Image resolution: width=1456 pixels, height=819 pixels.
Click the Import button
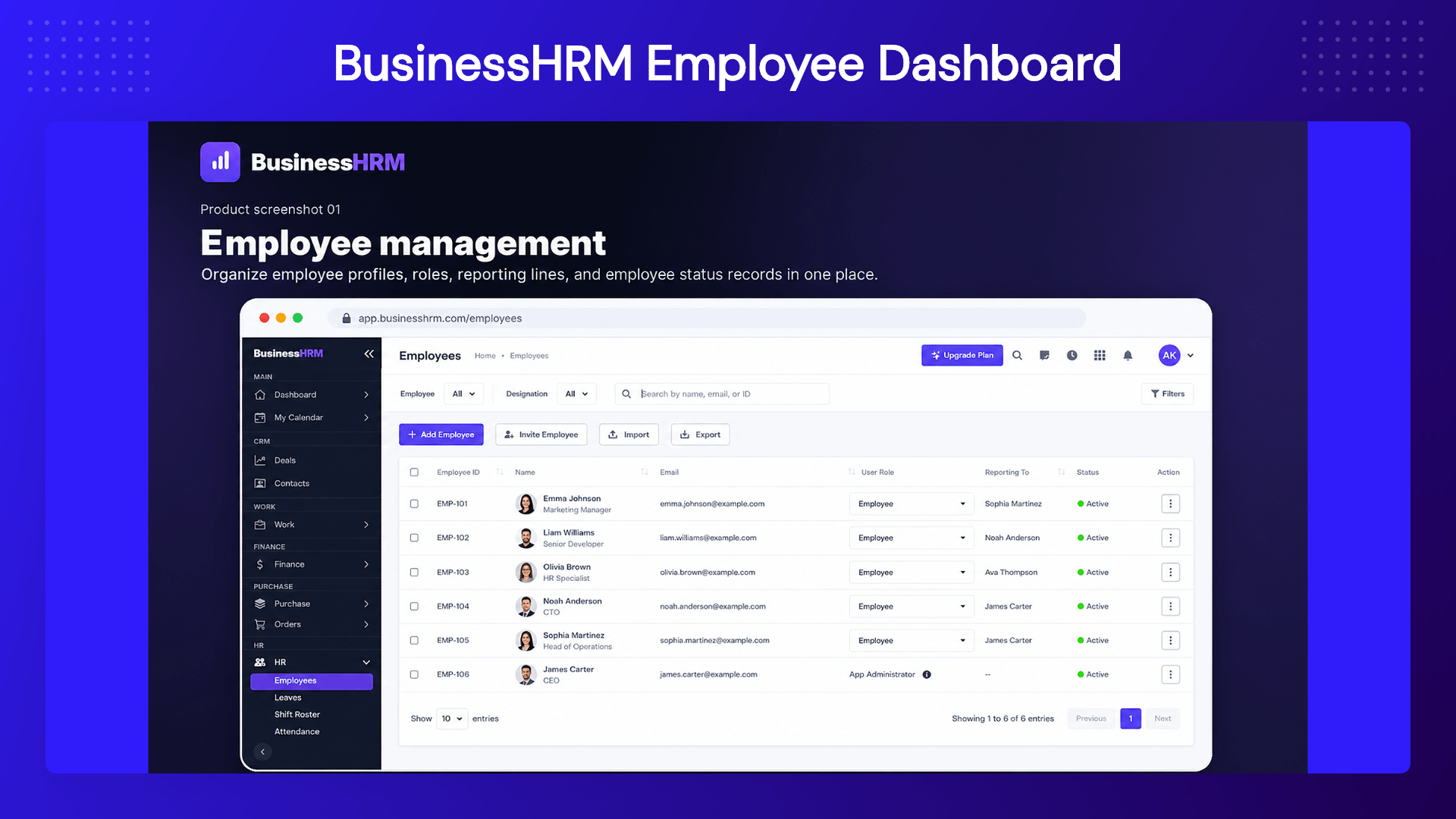point(629,435)
